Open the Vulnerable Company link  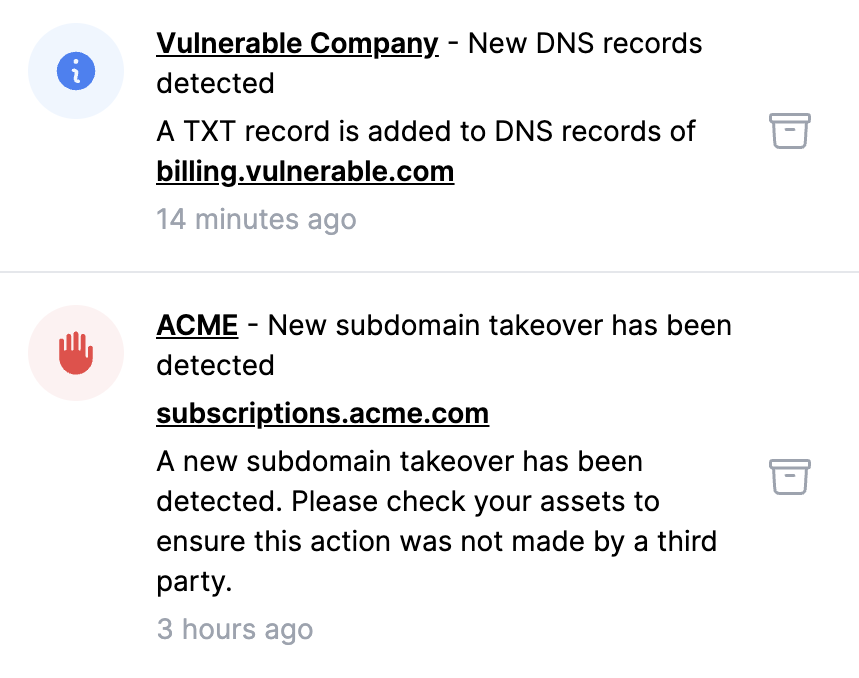tap(296, 43)
